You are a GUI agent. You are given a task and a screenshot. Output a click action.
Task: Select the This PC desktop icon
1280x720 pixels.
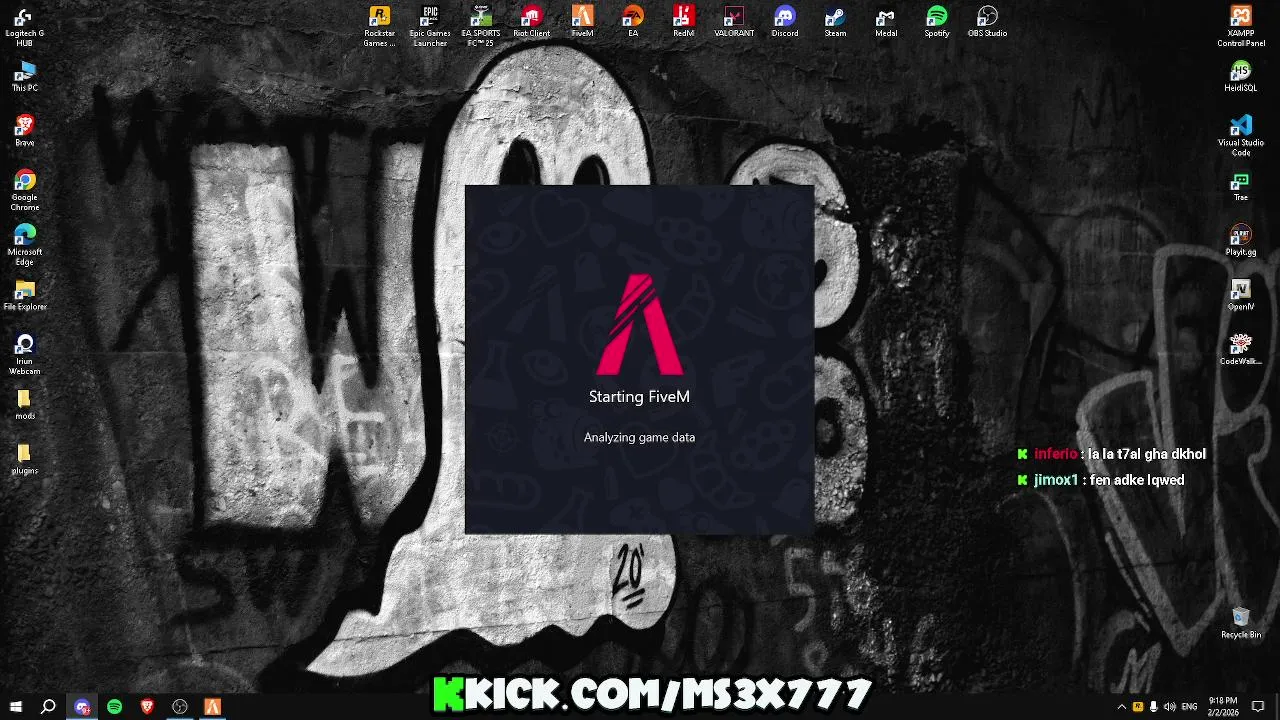24,76
